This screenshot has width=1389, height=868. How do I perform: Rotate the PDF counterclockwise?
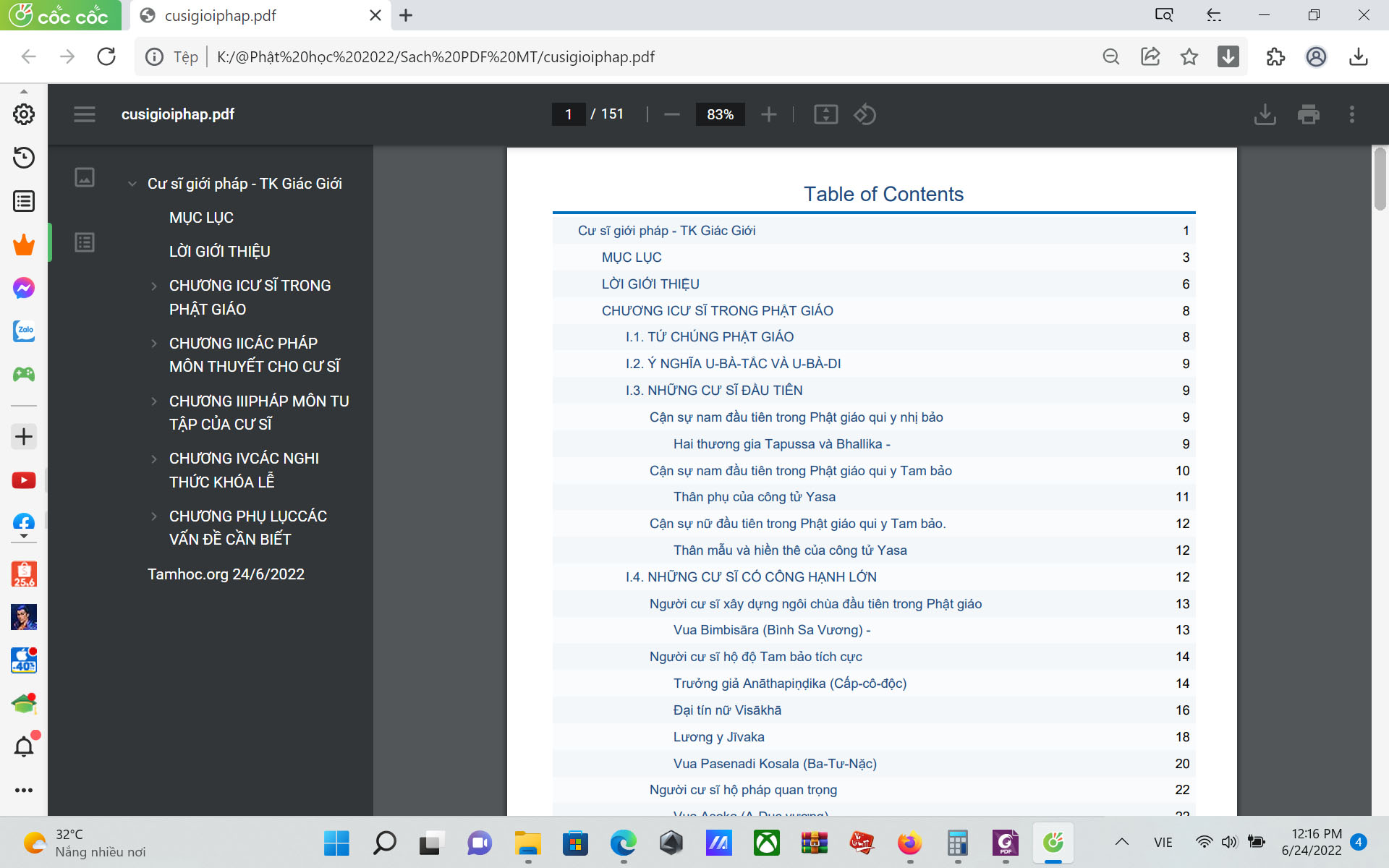coord(865,114)
